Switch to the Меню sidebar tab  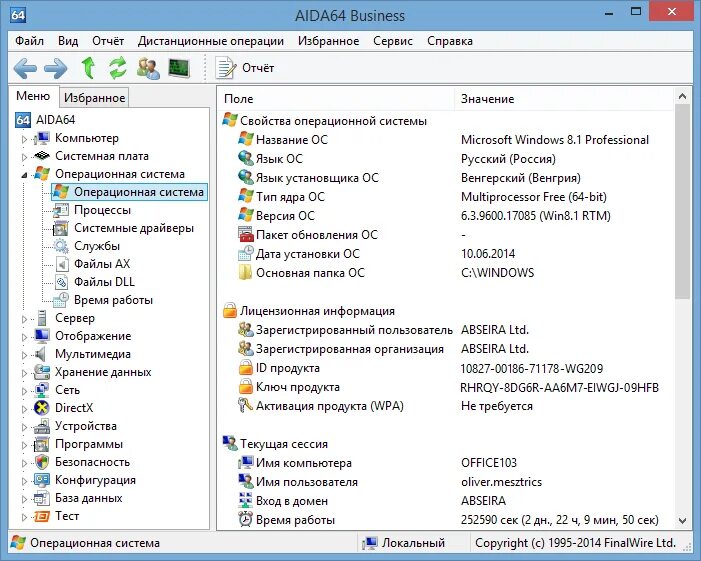point(33,96)
